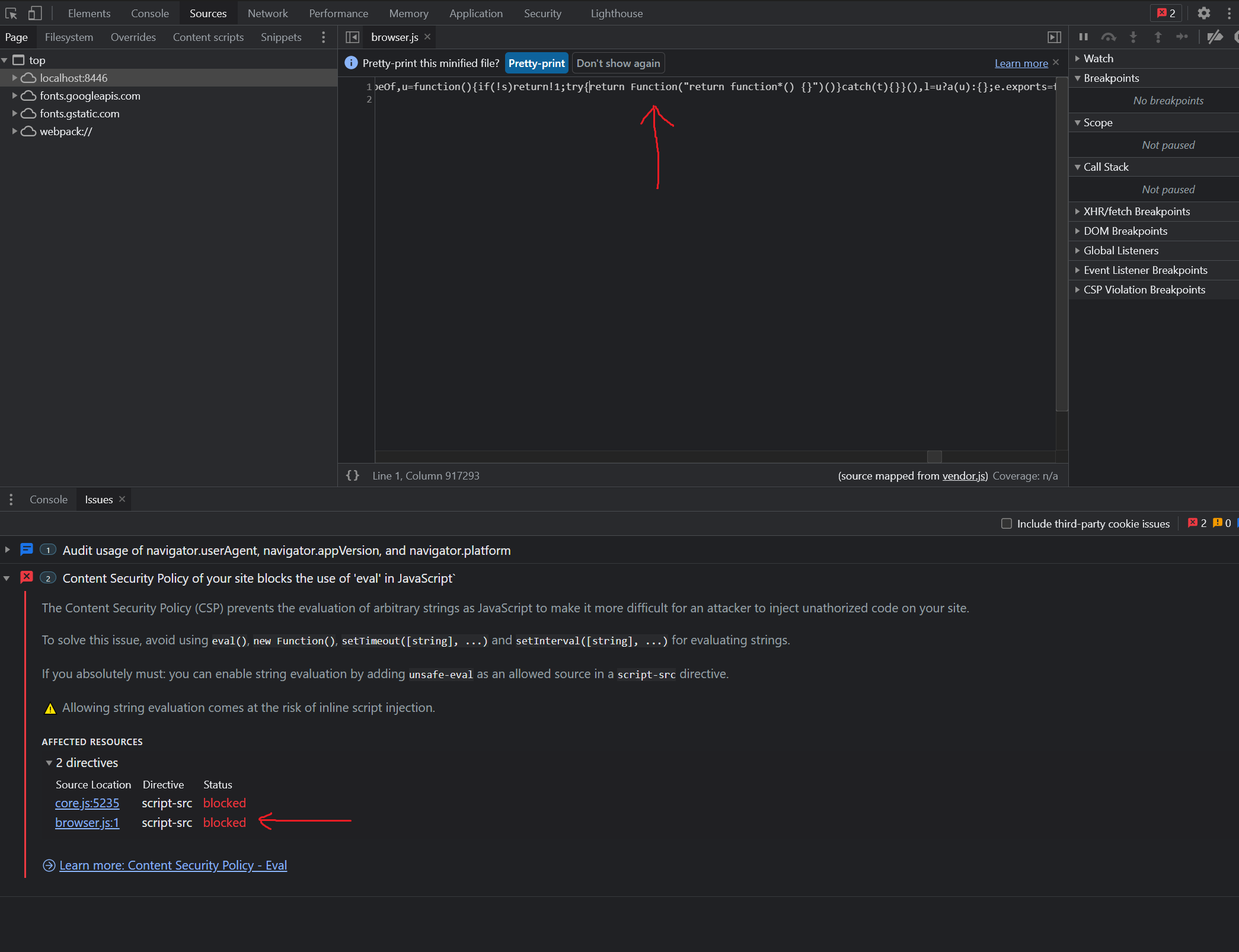Toggle the device emulation toolbar
The height and width of the screenshot is (952, 1239).
click(34, 13)
